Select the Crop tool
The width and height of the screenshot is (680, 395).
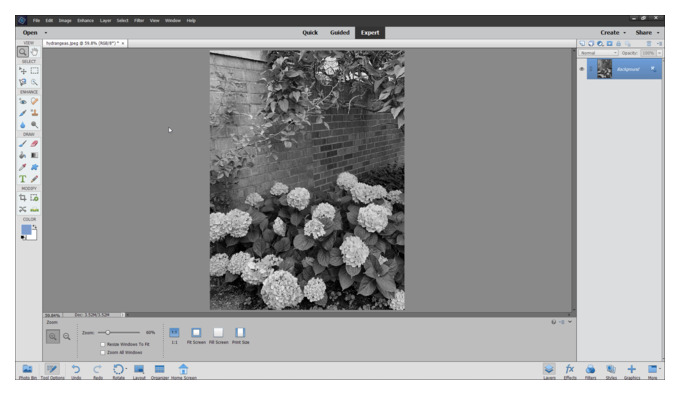[23, 198]
